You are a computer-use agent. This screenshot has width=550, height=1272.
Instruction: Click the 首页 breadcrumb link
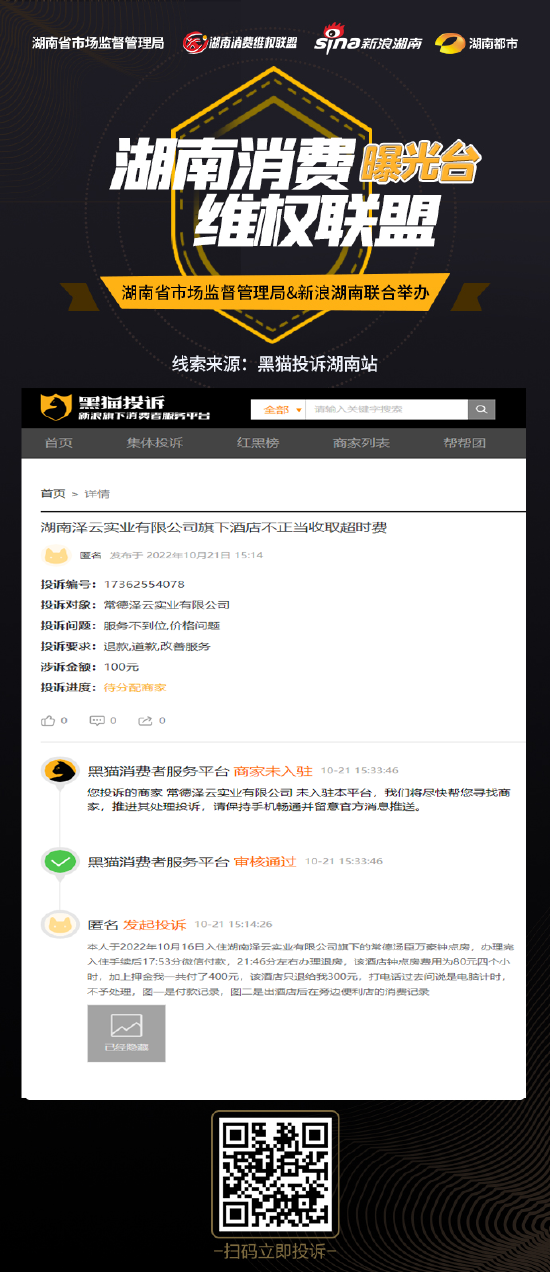click(x=53, y=494)
